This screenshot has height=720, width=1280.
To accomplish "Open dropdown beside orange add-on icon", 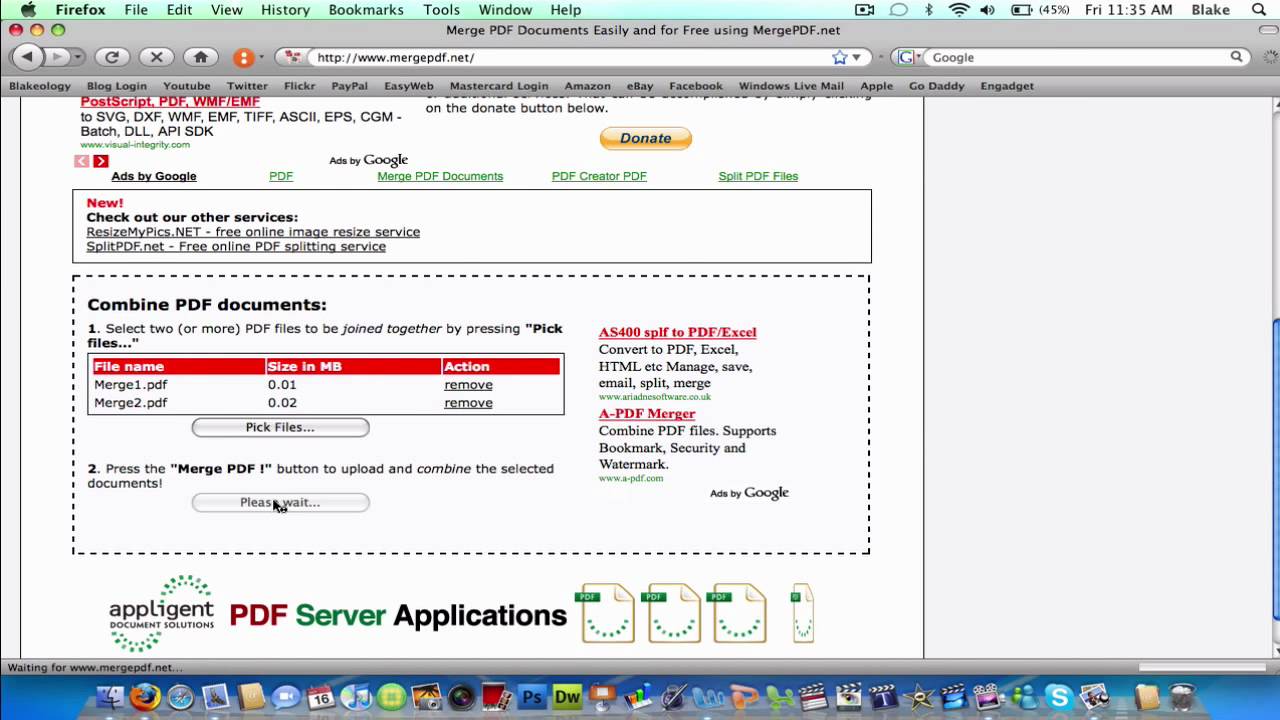I will pyautogui.click(x=261, y=57).
